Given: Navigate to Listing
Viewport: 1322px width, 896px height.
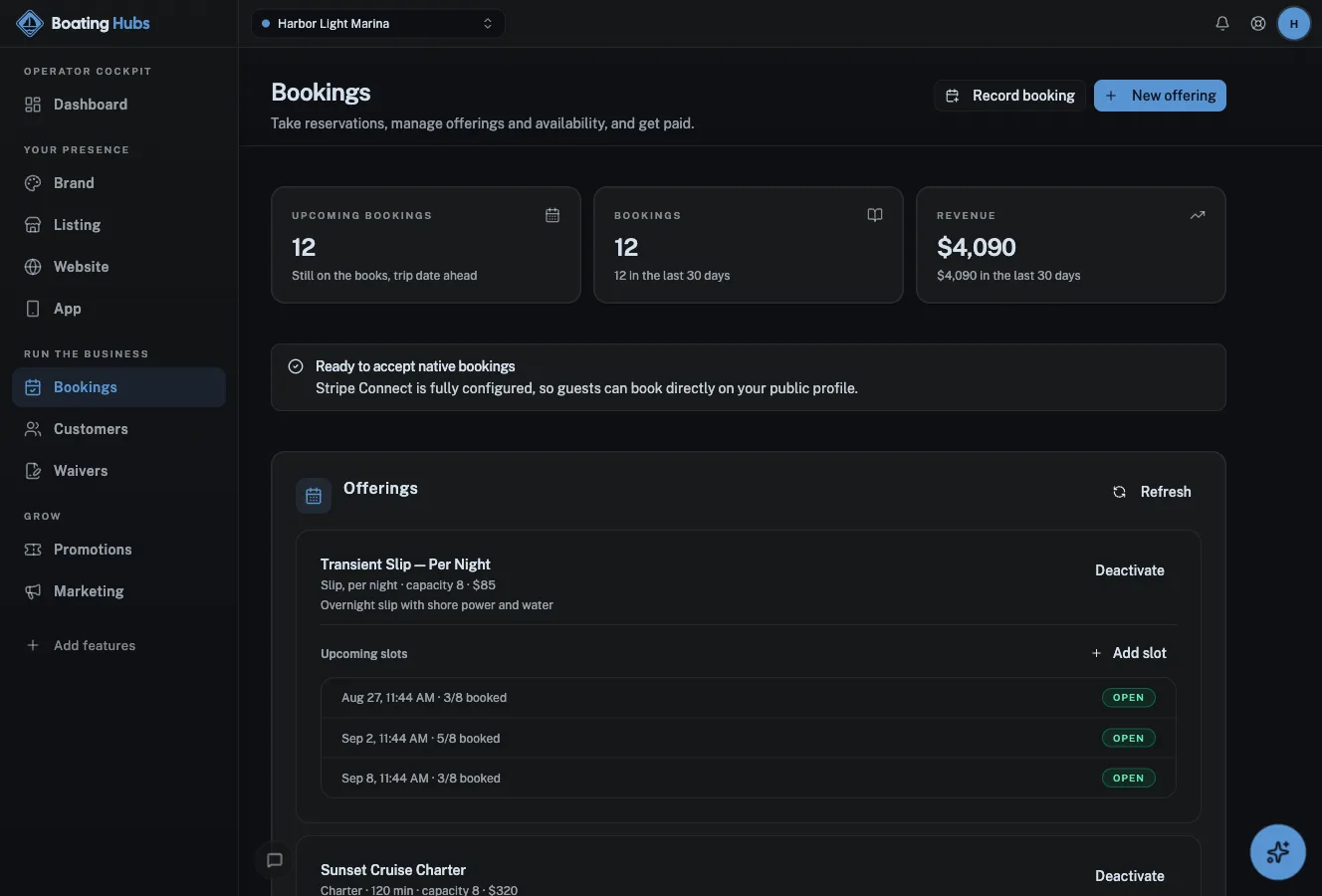Looking at the screenshot, I should pos(119,225).
